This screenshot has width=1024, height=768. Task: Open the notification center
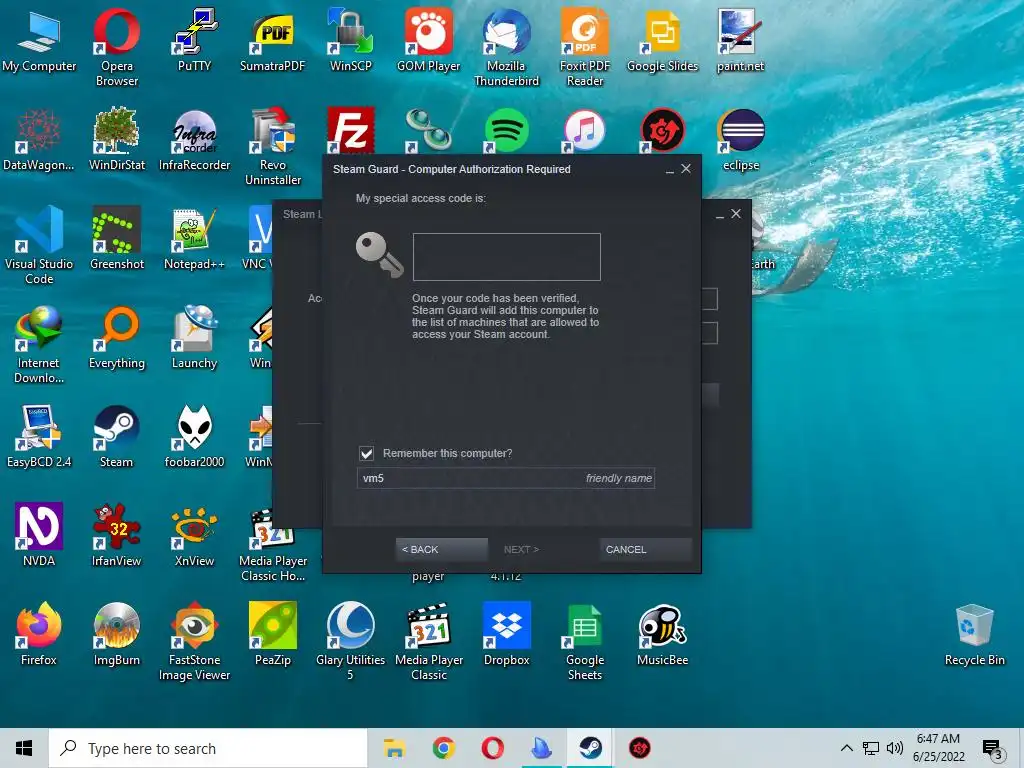[x=992, y=749]
